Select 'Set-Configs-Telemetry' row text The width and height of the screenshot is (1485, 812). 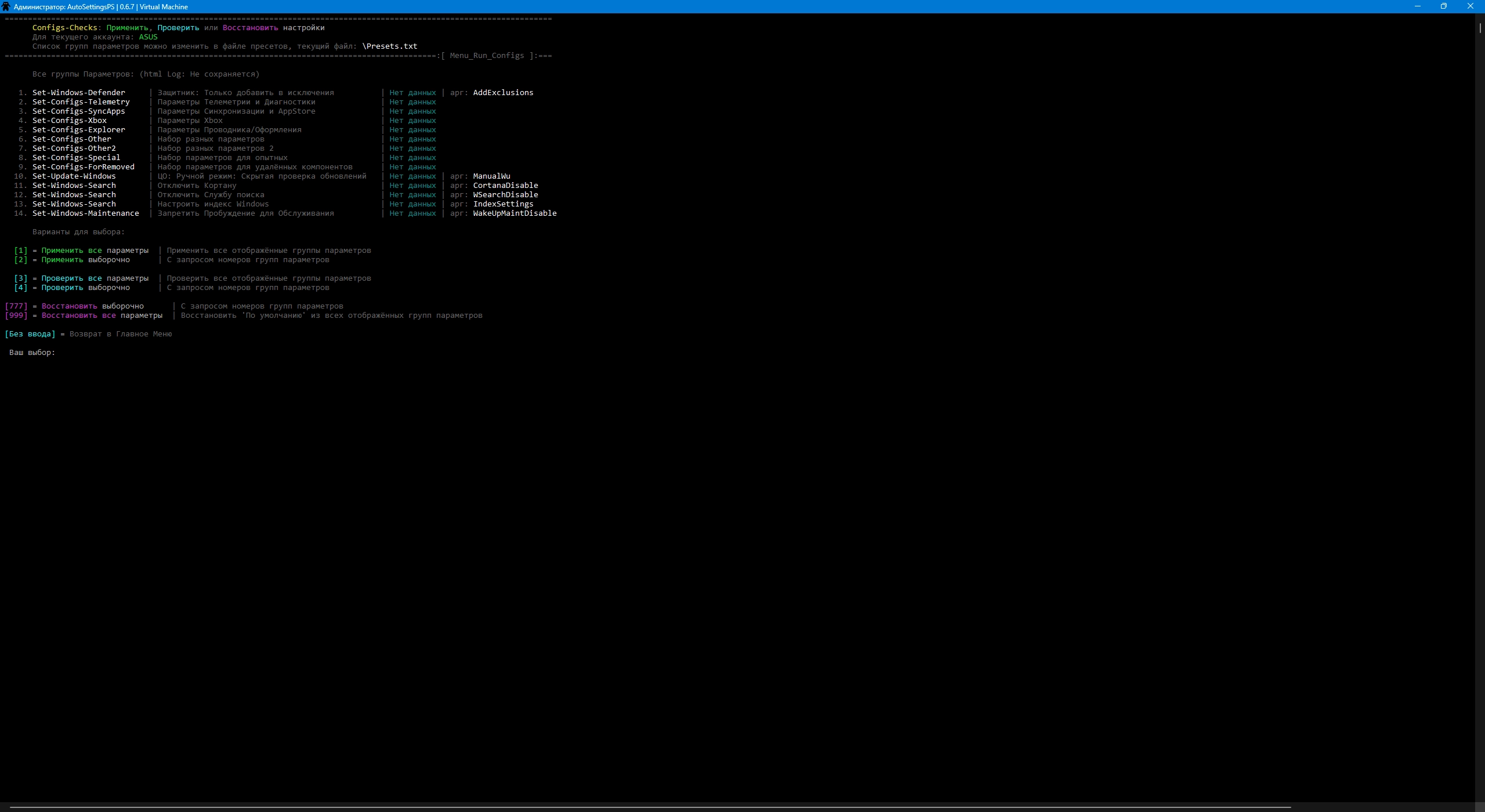coord(81,102)
